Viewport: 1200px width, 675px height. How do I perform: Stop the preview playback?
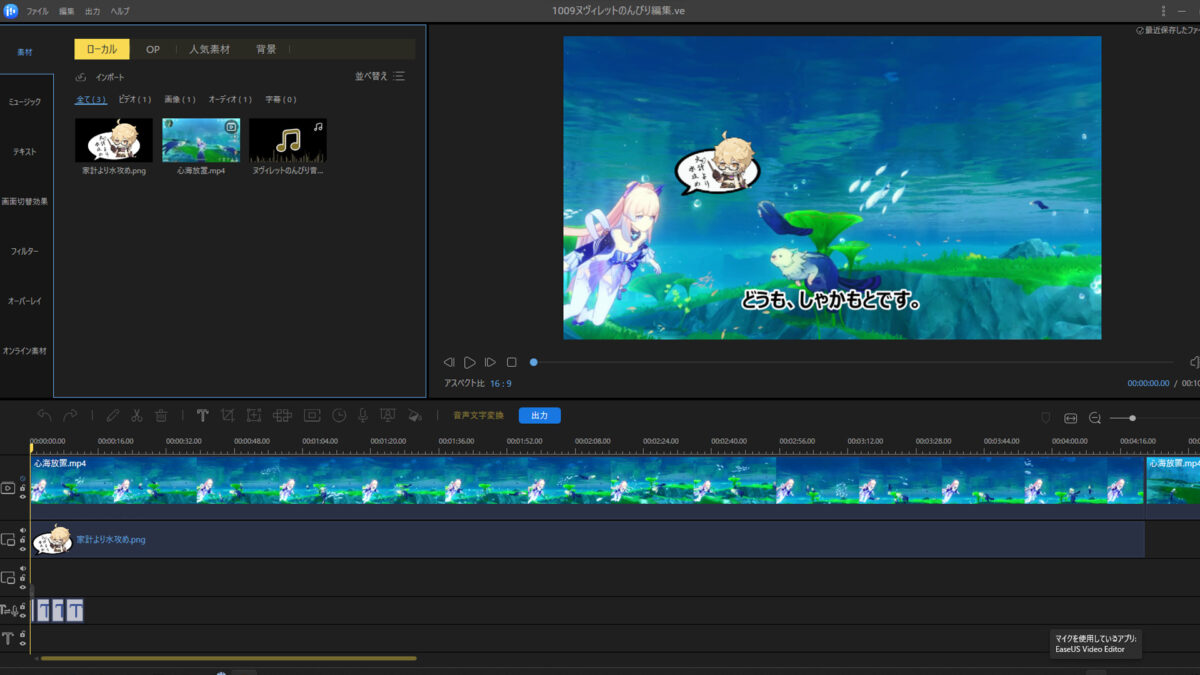[511, 362]
